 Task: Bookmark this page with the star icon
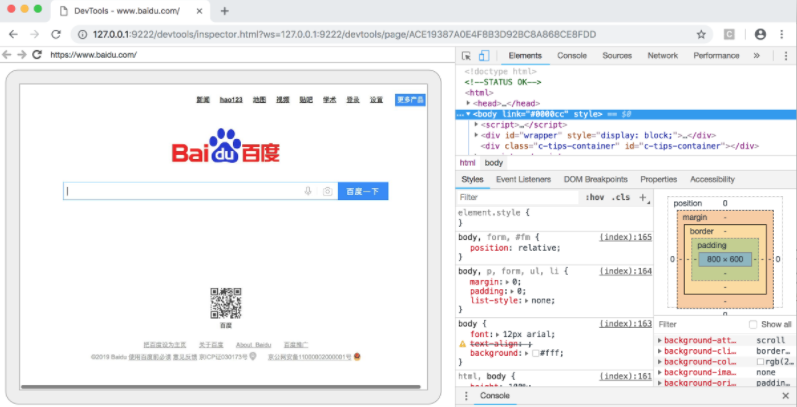pyautogui.click(x=701, y=35)
